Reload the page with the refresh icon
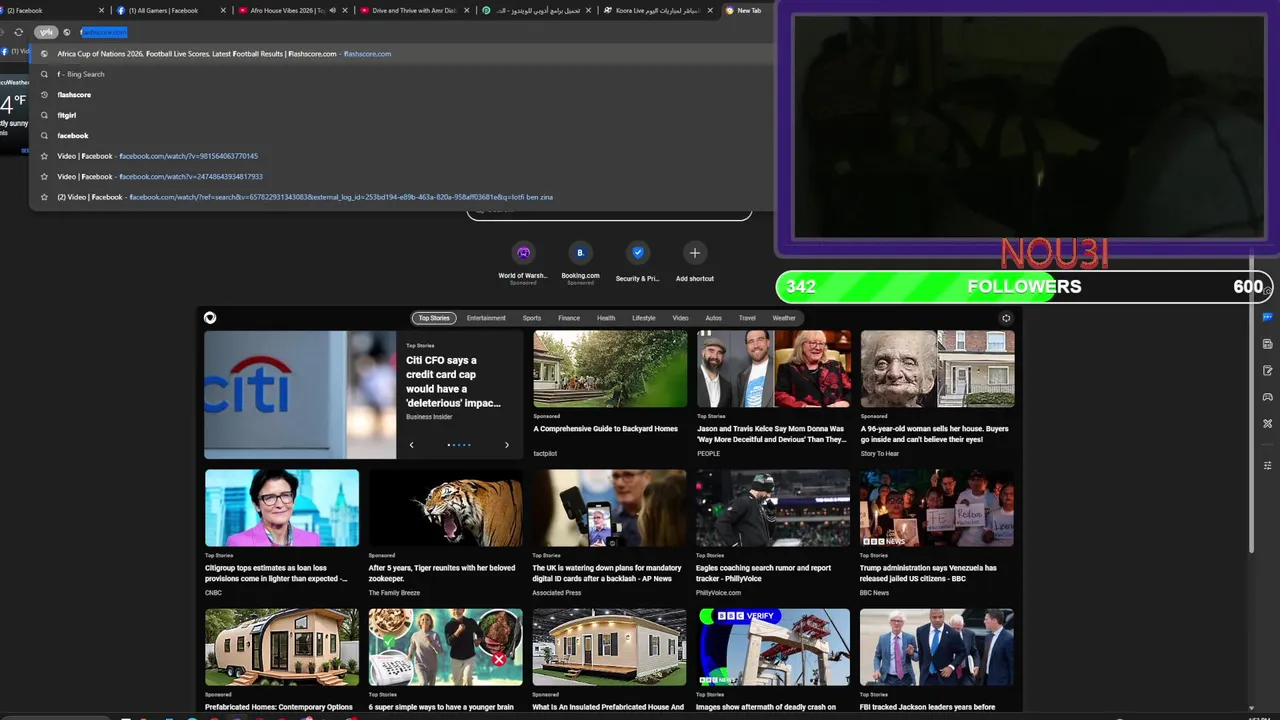Viewport: 1280px width, 720px height. [18, 32]
